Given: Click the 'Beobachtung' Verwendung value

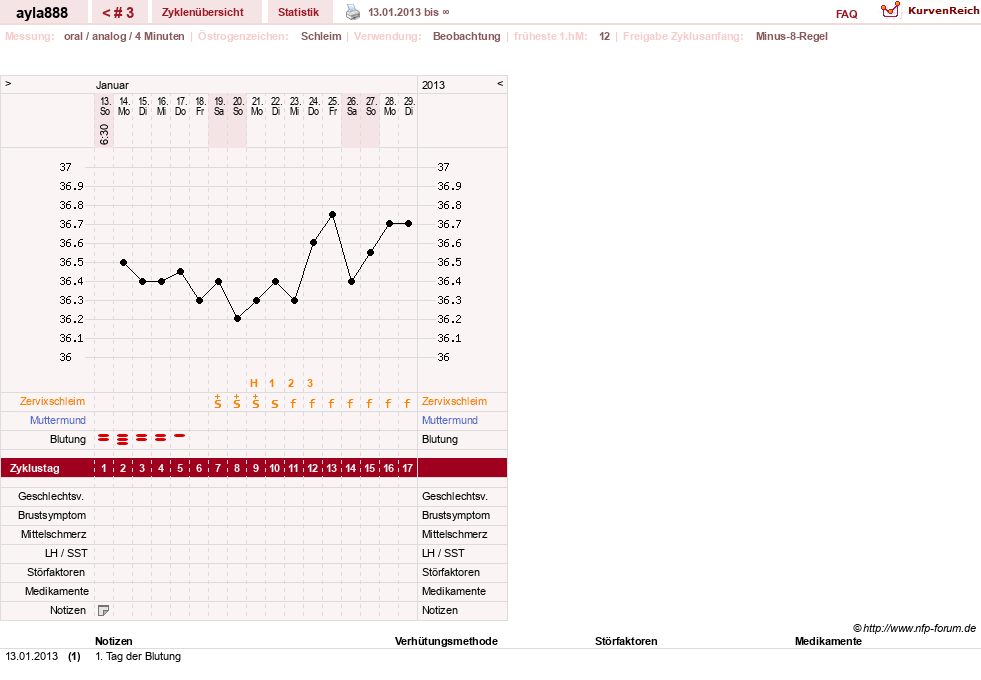Looking at the screenshot, I should pos(467,36).
